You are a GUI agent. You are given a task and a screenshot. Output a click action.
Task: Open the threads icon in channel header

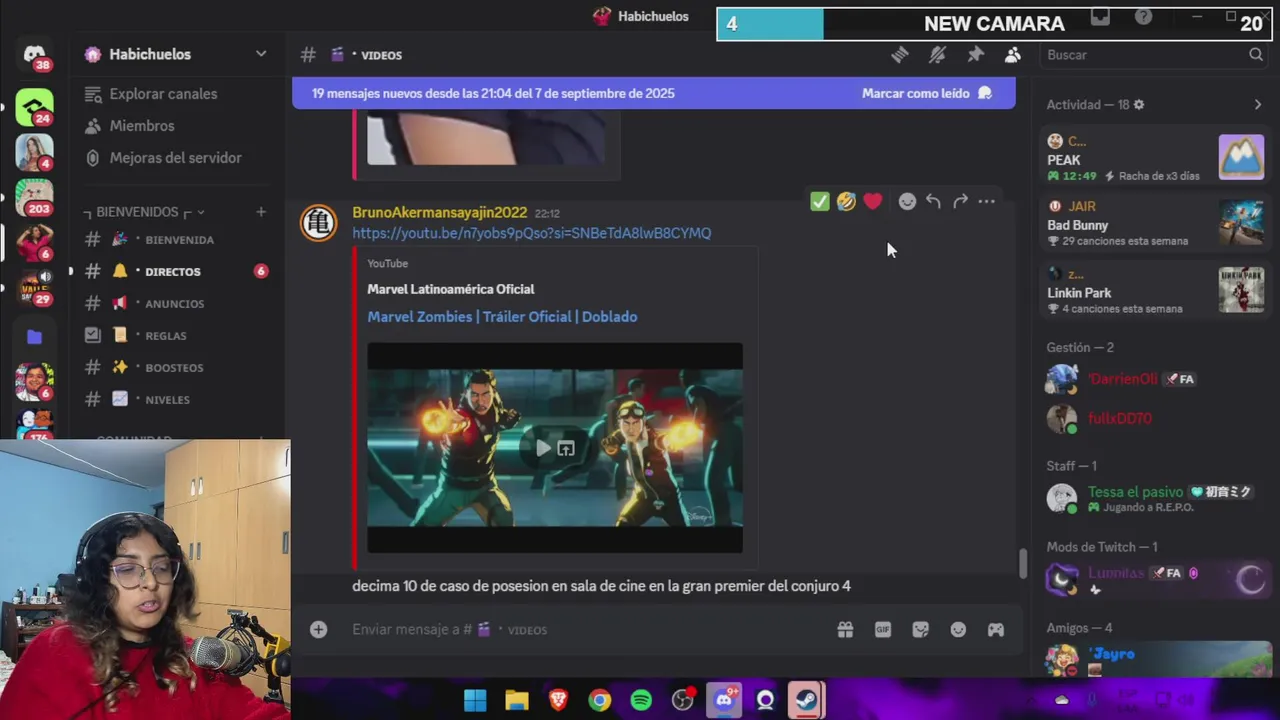tap(899, 55)
